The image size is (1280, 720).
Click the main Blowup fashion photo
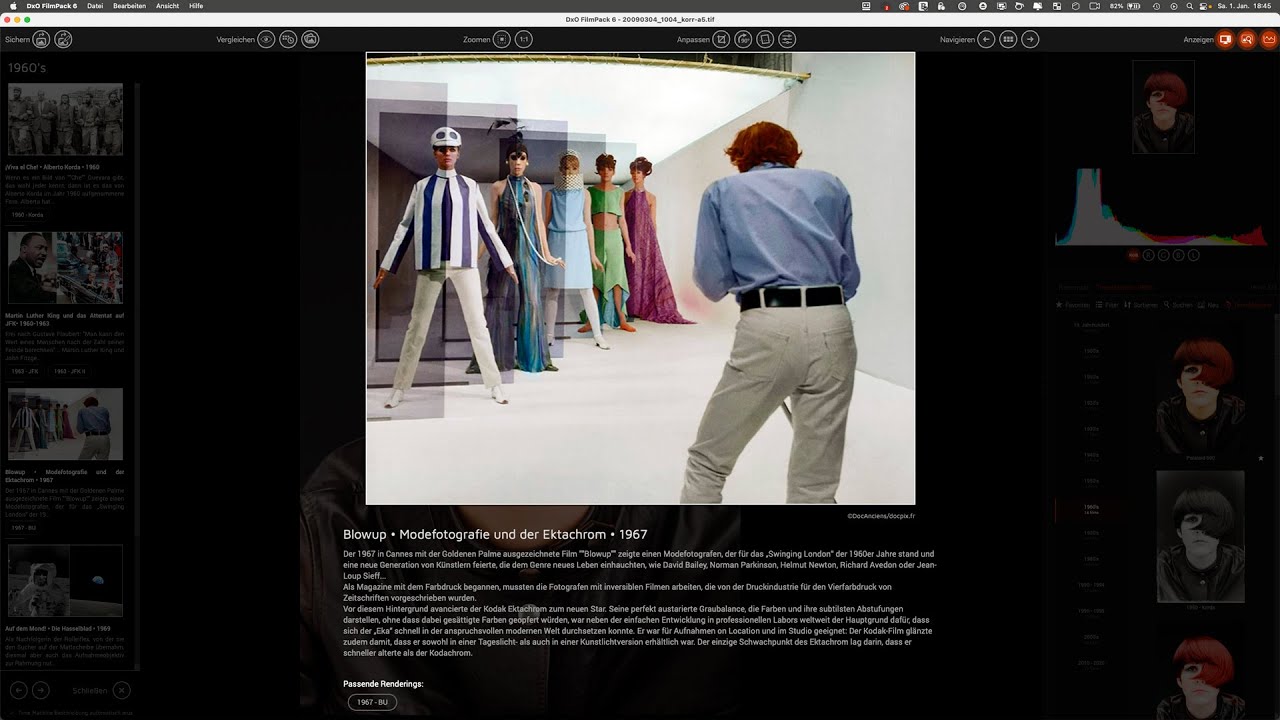click(x=640, y=278)
